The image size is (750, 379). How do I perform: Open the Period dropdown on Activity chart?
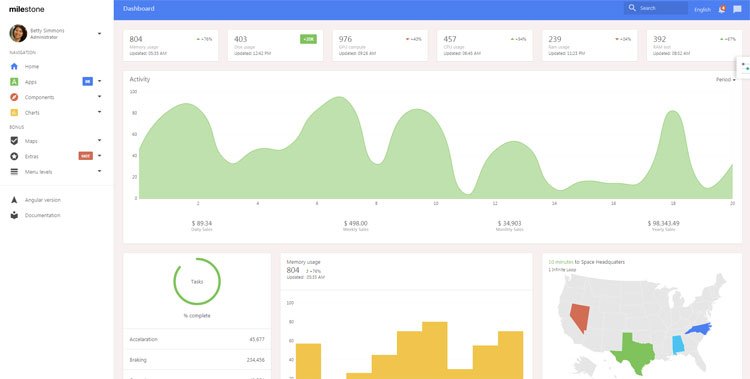tap(726, 79)
